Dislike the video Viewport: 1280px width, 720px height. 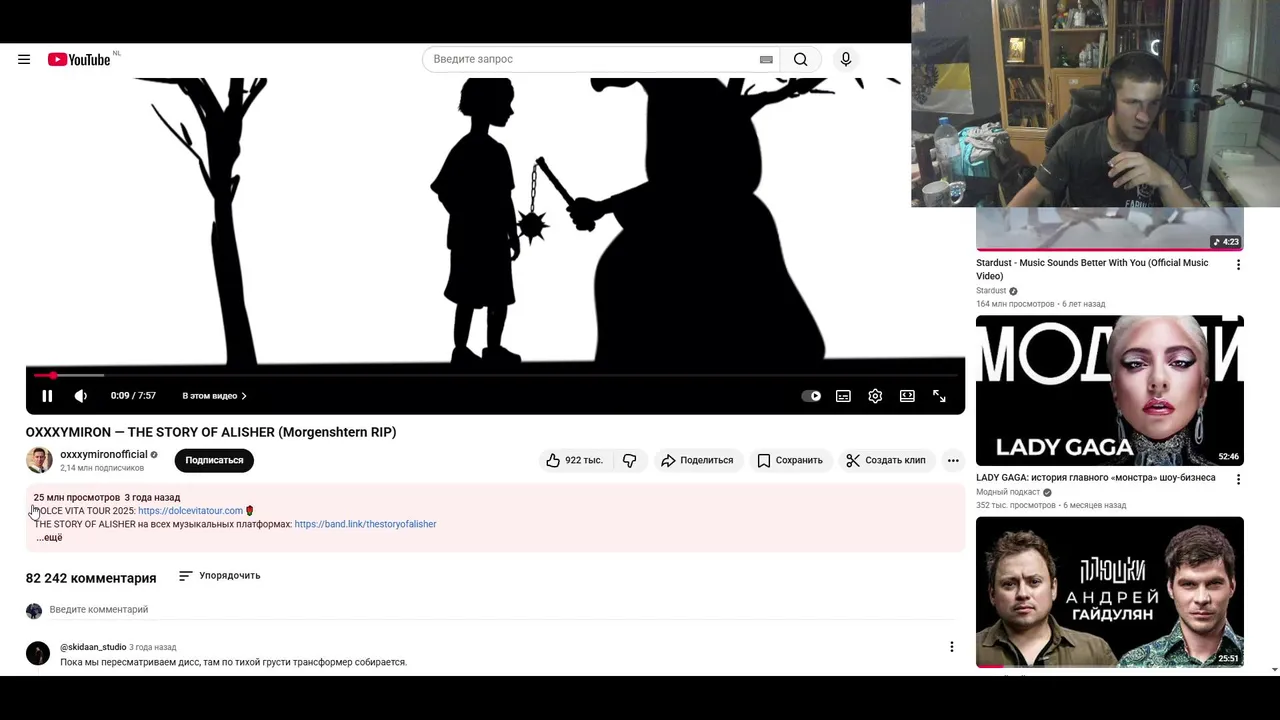click(629, 460)
